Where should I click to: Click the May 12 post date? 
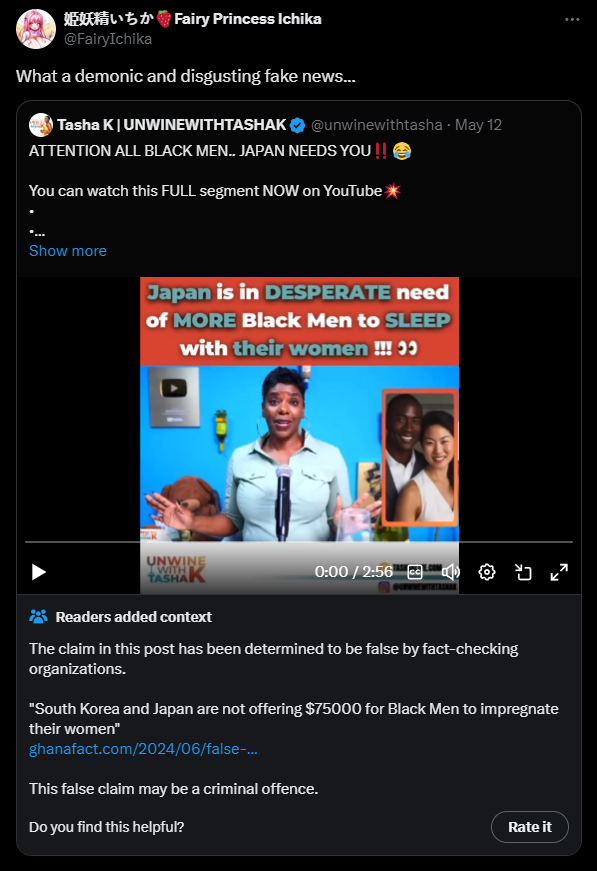coord(478,125)
